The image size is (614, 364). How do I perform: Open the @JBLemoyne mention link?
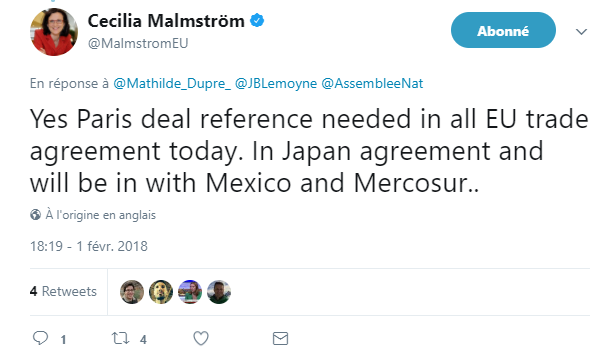click(x=276, y=83)
